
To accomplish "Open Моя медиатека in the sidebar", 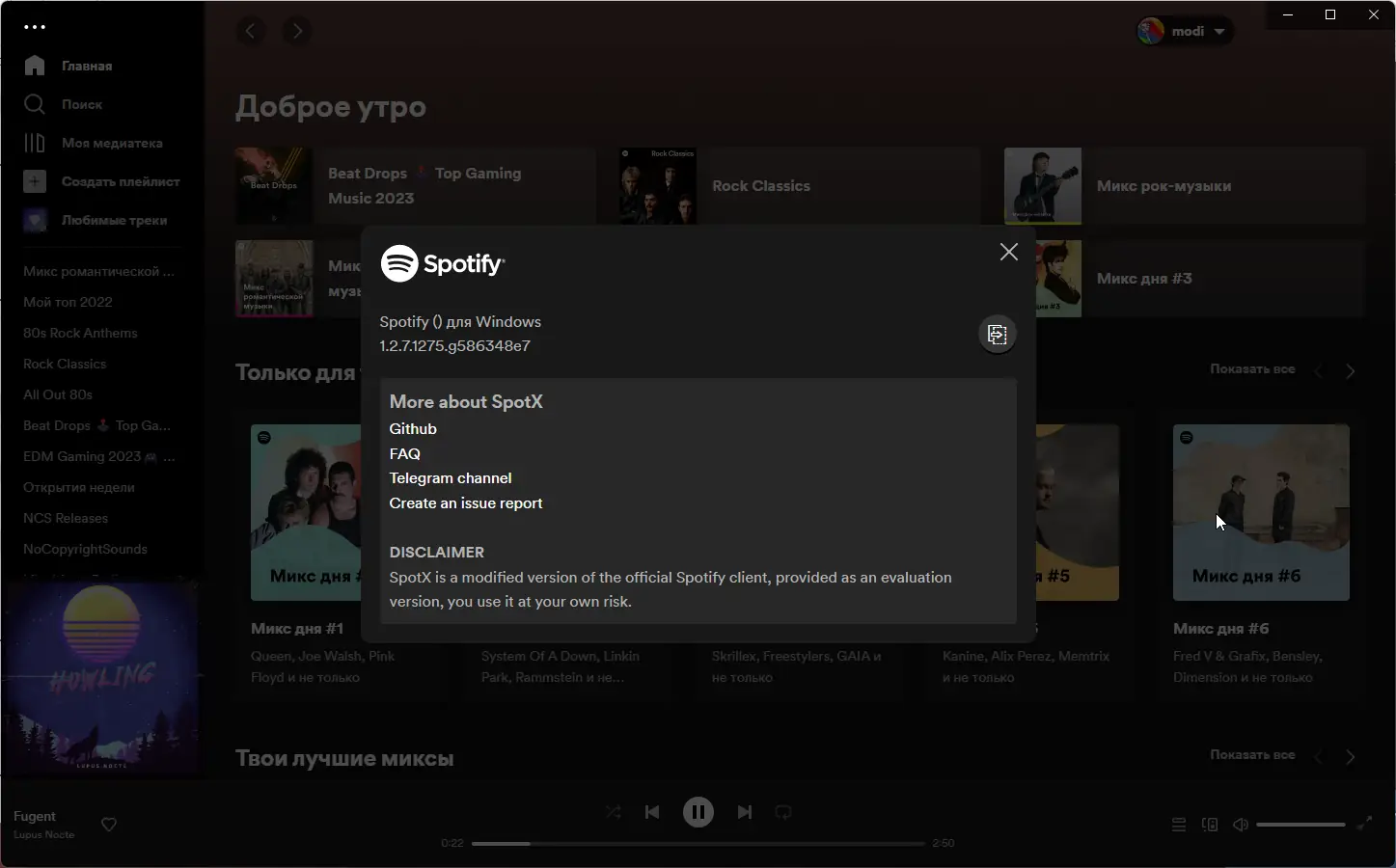I will coord(107,143).
